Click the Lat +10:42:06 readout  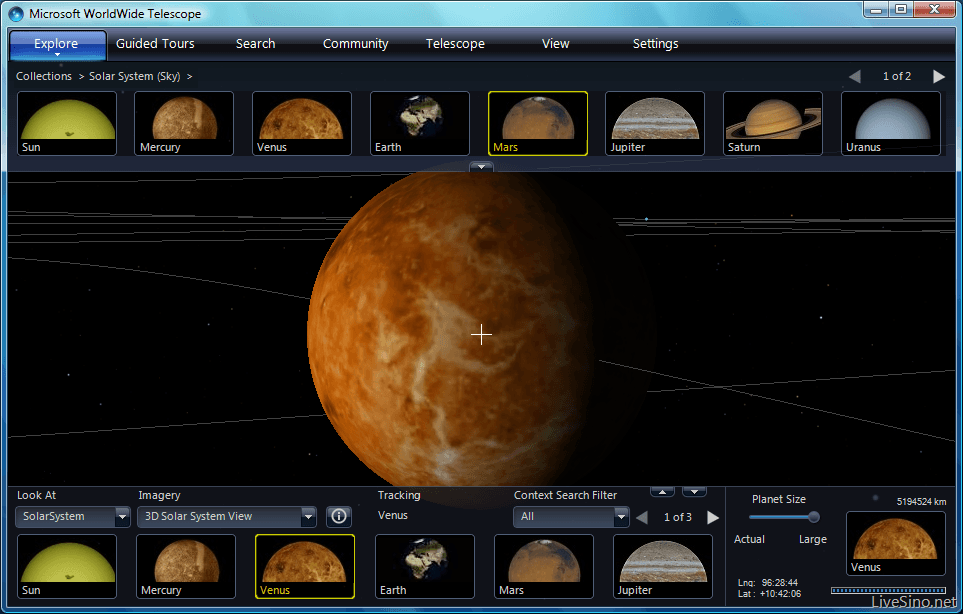click(x=769, y=594)
